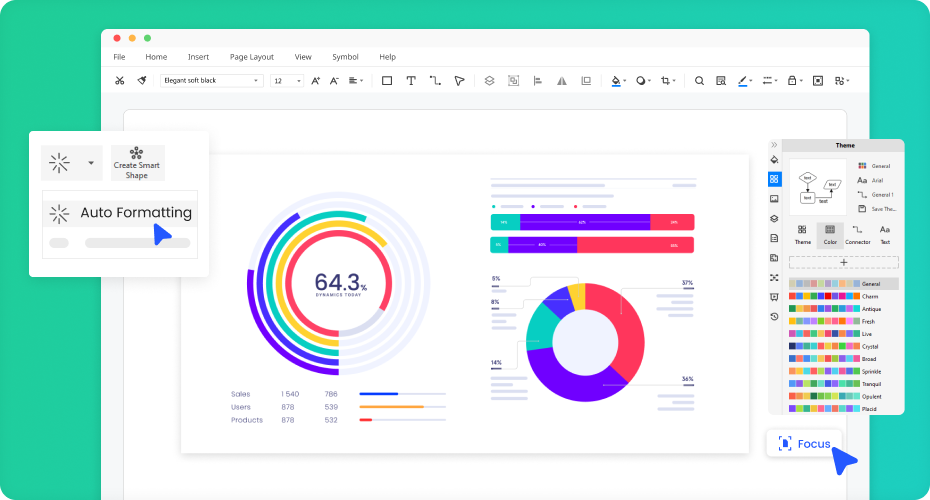
Task: Open the font size dropdown
Action: [287, 81]
